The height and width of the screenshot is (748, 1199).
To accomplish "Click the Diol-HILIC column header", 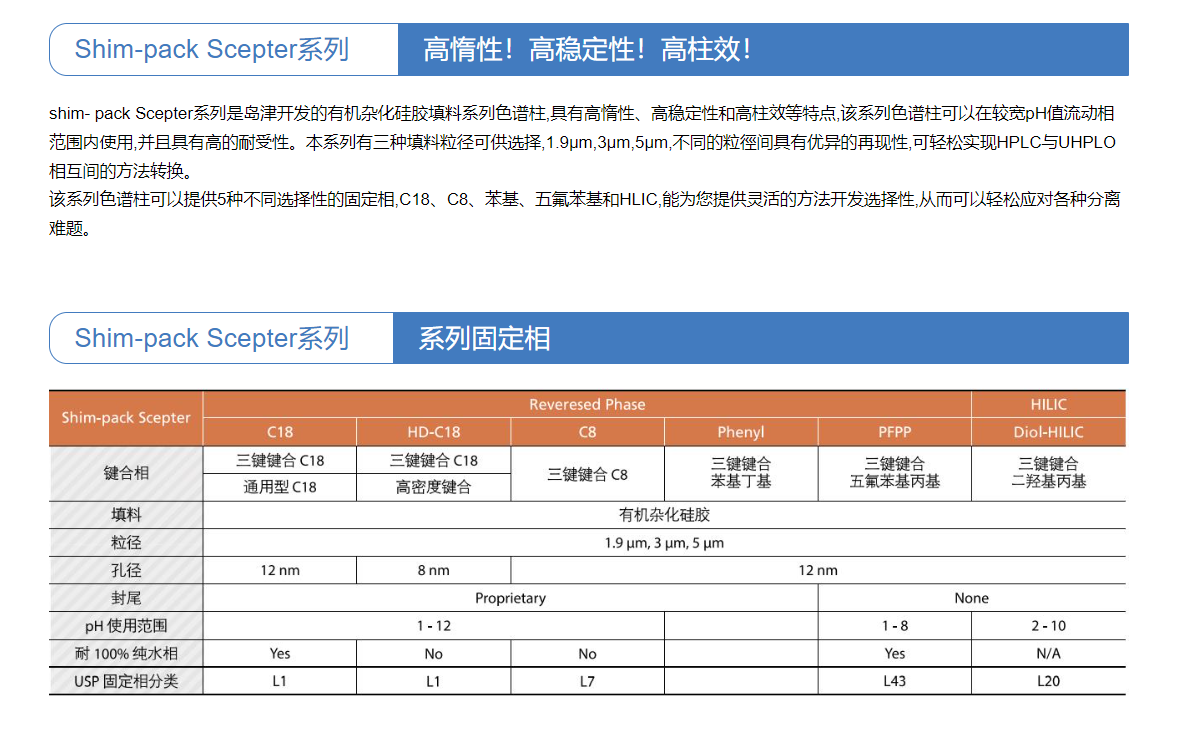I will [x=1048, y=432].
